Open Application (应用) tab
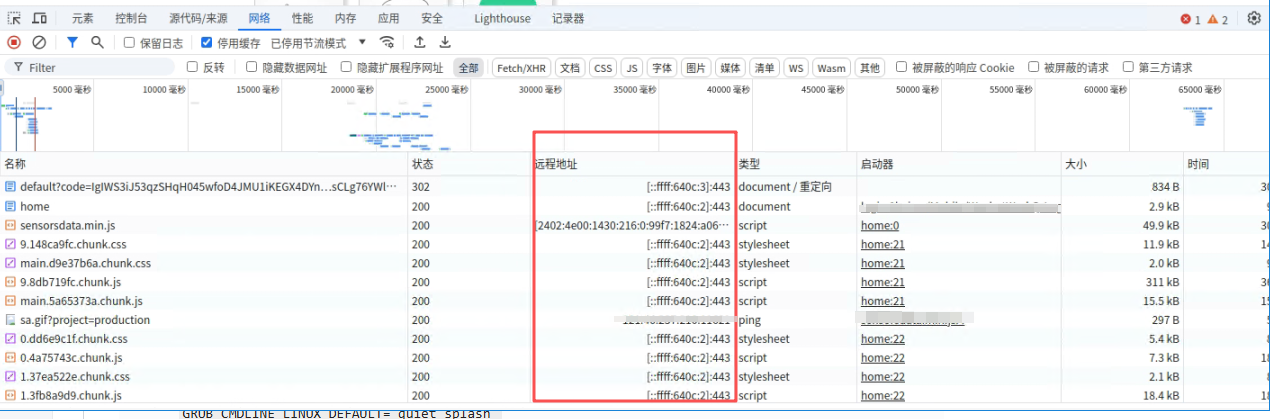1270x419 pixels. [389, 18]
